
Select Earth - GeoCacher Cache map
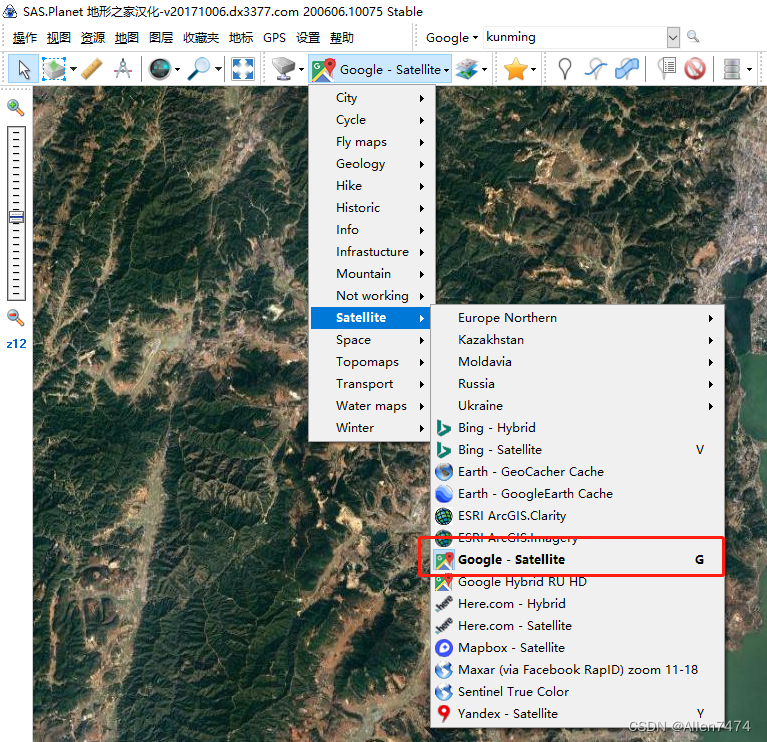point(578,472)
